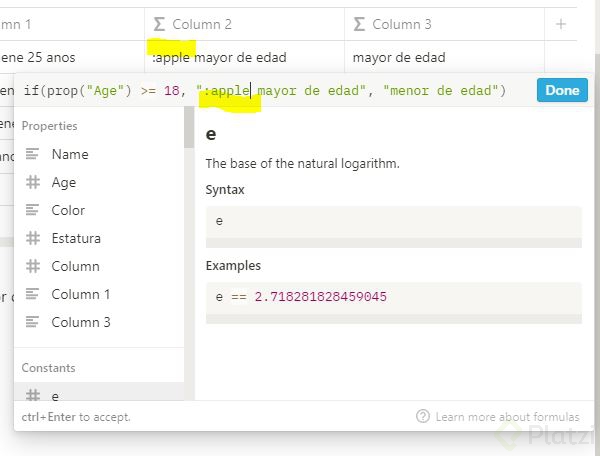Click the "ctrl+Enter to accept." hint
This screenshot has height=456, width=600.
[76, 417]
